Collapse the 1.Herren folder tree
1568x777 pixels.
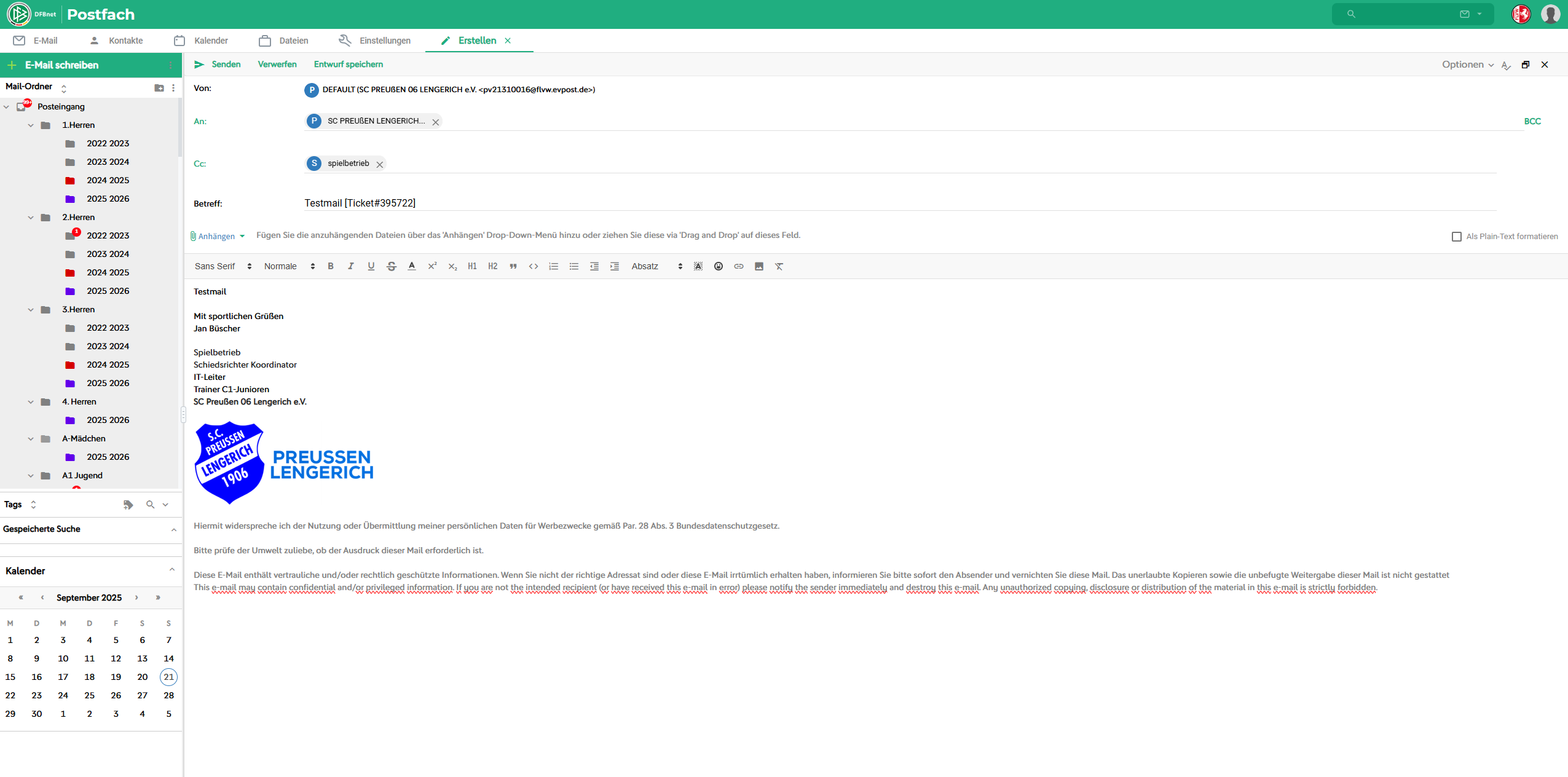pos(31,125)
